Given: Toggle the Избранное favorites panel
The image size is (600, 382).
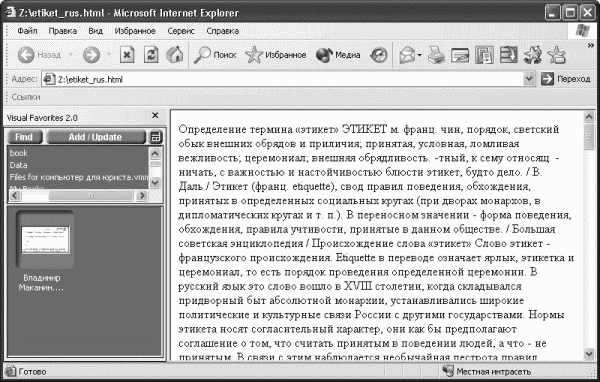Looking at the screenshot, I should coord(276,55).
